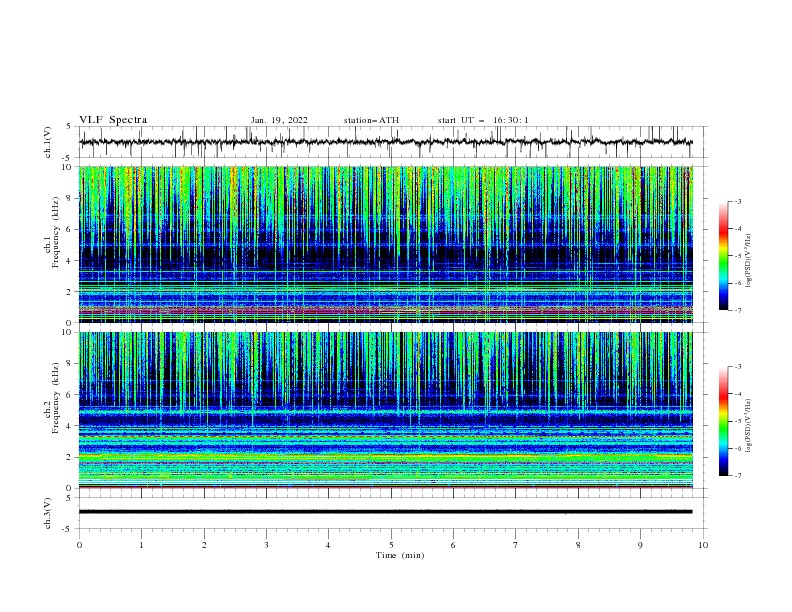Viewport: 792px width, 612px height.
Task: Click the 'ch.1(V)' waveform axis label
Action: pyautogui.click(x=48, y=142)
